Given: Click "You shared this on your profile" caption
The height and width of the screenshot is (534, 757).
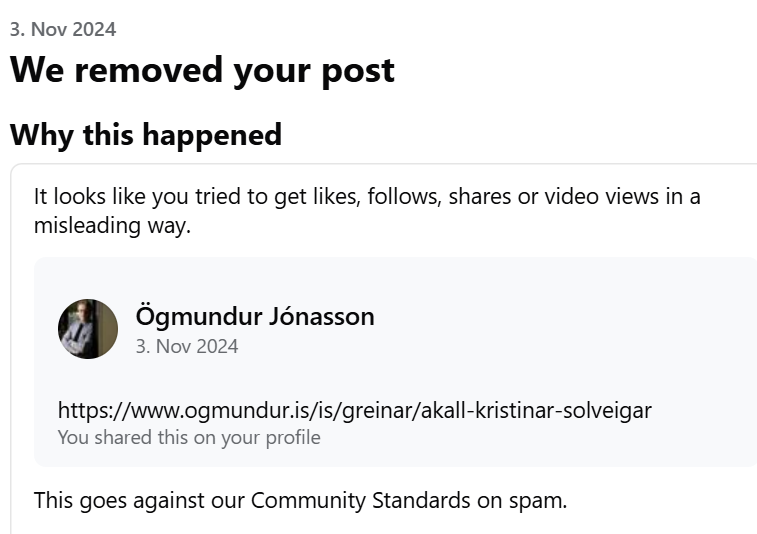Looking at the screenshot, I should point(189,437).
